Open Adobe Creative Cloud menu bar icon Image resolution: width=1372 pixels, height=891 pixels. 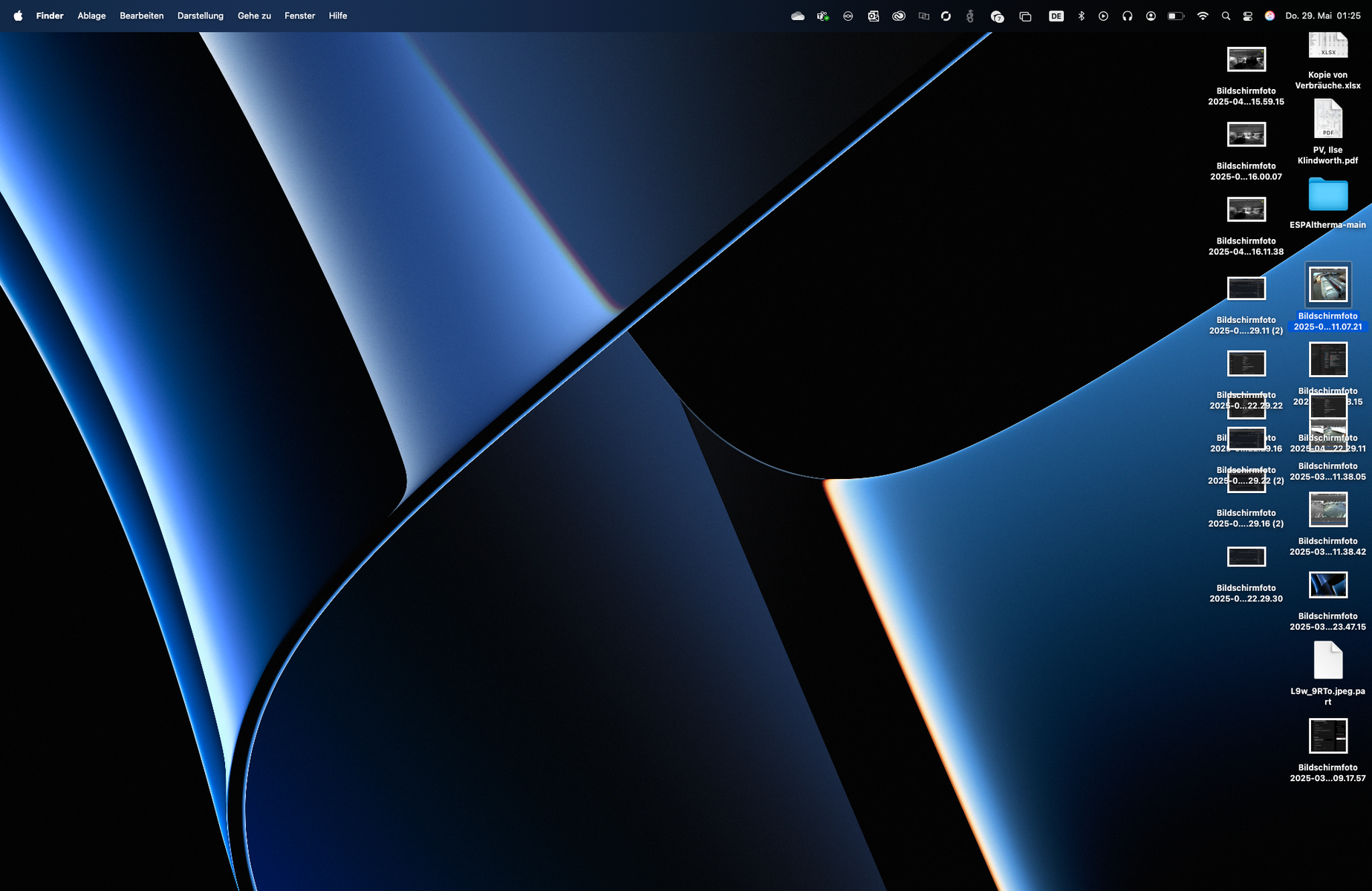(x=899, y=16)
